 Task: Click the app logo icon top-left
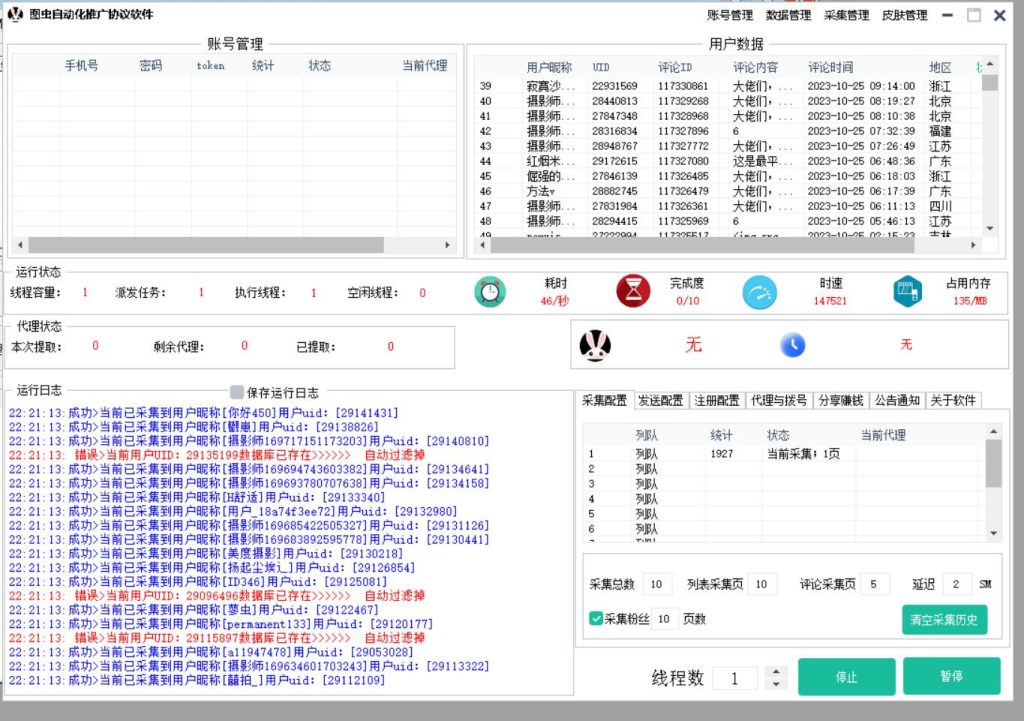coord(13,15)
